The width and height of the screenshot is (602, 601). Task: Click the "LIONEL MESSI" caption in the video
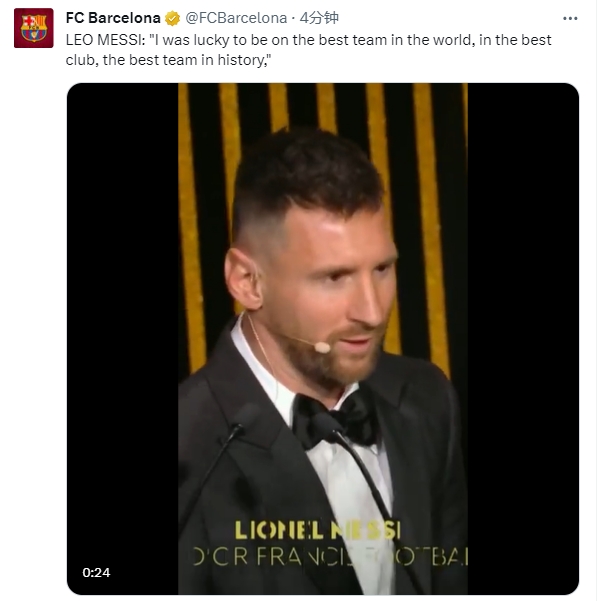[318, 529]
